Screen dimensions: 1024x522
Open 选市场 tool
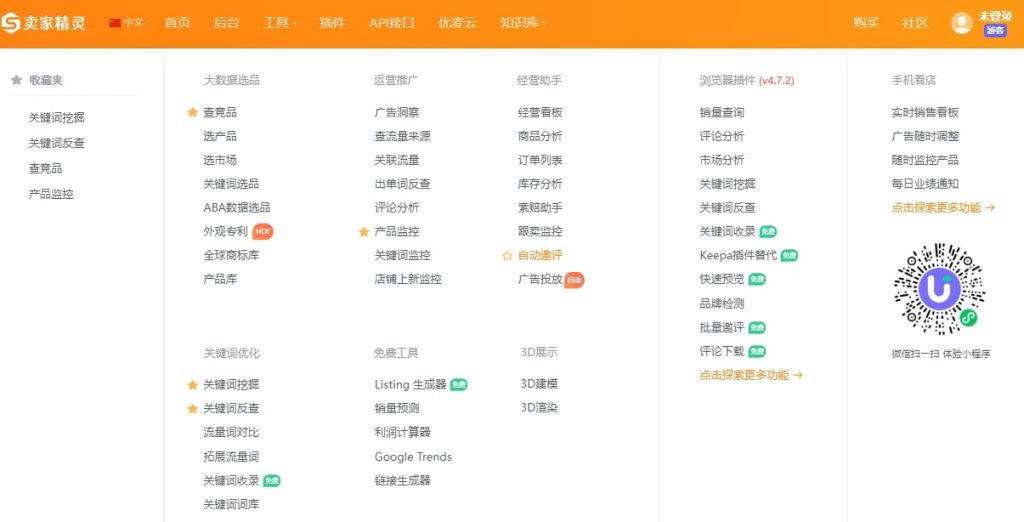point(220,160)
